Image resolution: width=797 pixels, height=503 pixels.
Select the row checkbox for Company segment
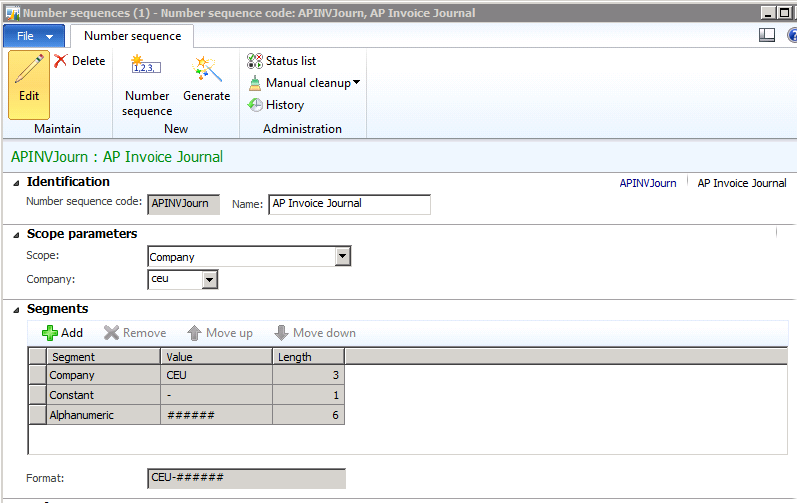coord(37,376)
